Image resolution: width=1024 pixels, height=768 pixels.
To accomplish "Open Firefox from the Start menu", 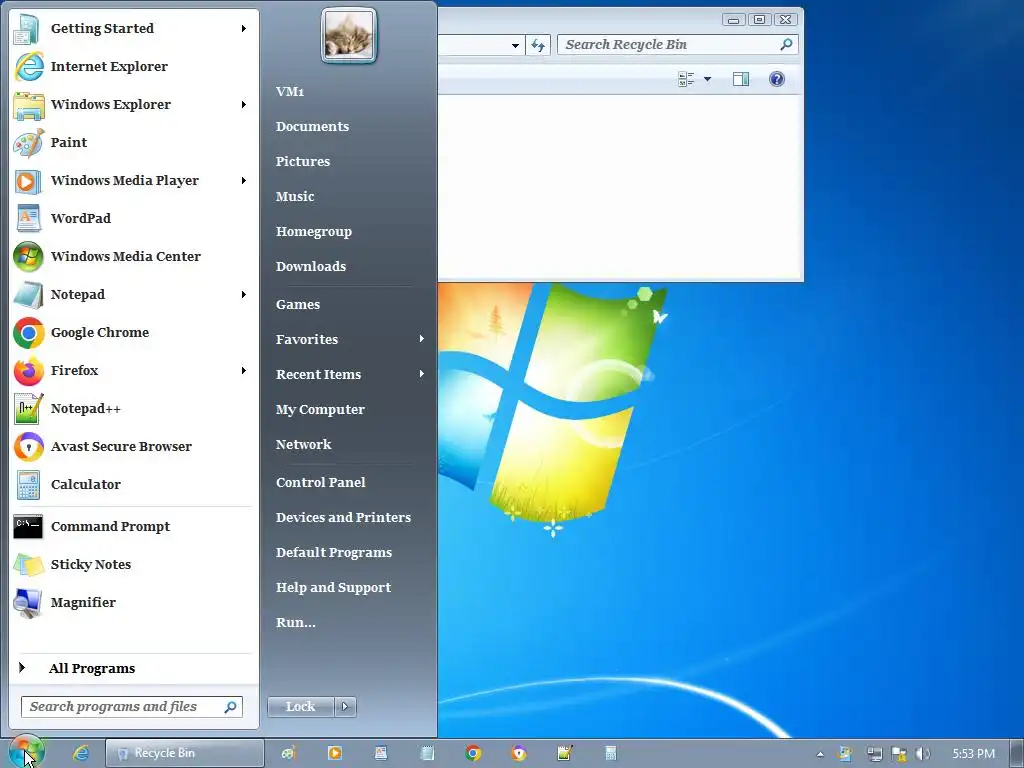I will click(133, 370).
